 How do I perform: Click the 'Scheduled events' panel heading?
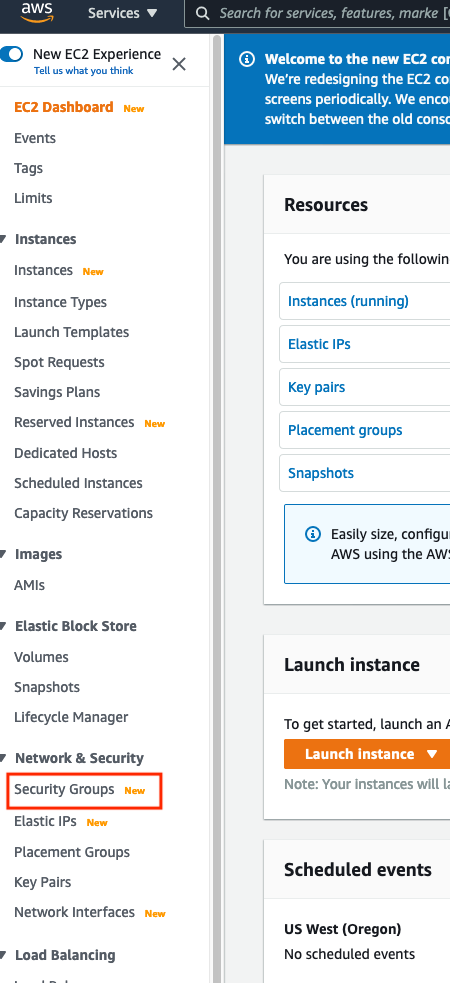tap(358, 870)
